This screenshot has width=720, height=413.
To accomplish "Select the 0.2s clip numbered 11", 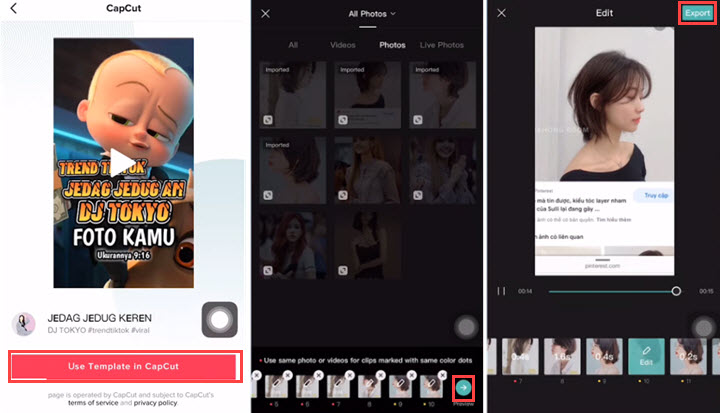I will tap(688, 356).
